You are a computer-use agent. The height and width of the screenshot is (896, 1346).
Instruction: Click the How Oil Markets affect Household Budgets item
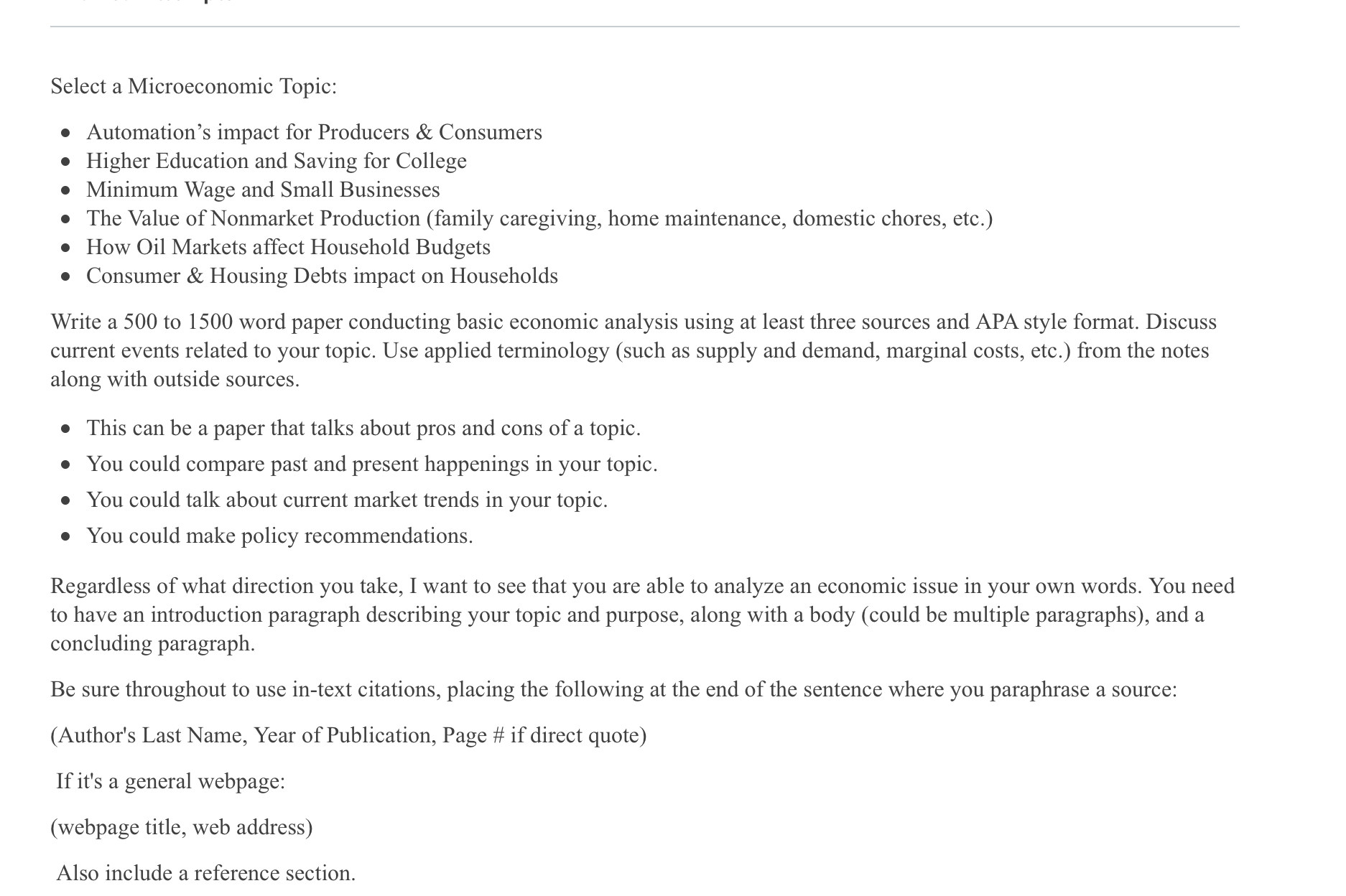click(x=288, y=248)
